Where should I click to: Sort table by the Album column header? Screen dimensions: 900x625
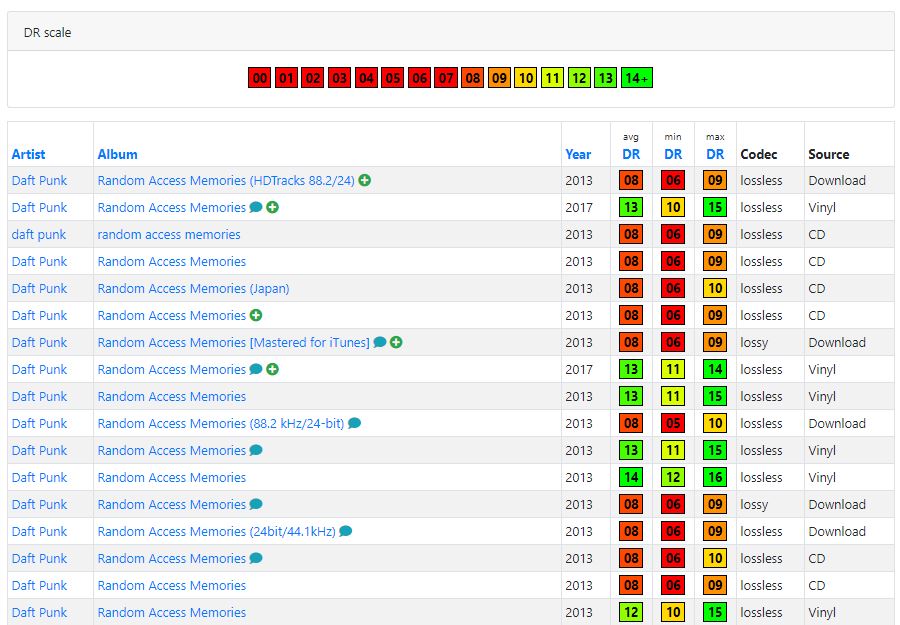pos(117,154)
